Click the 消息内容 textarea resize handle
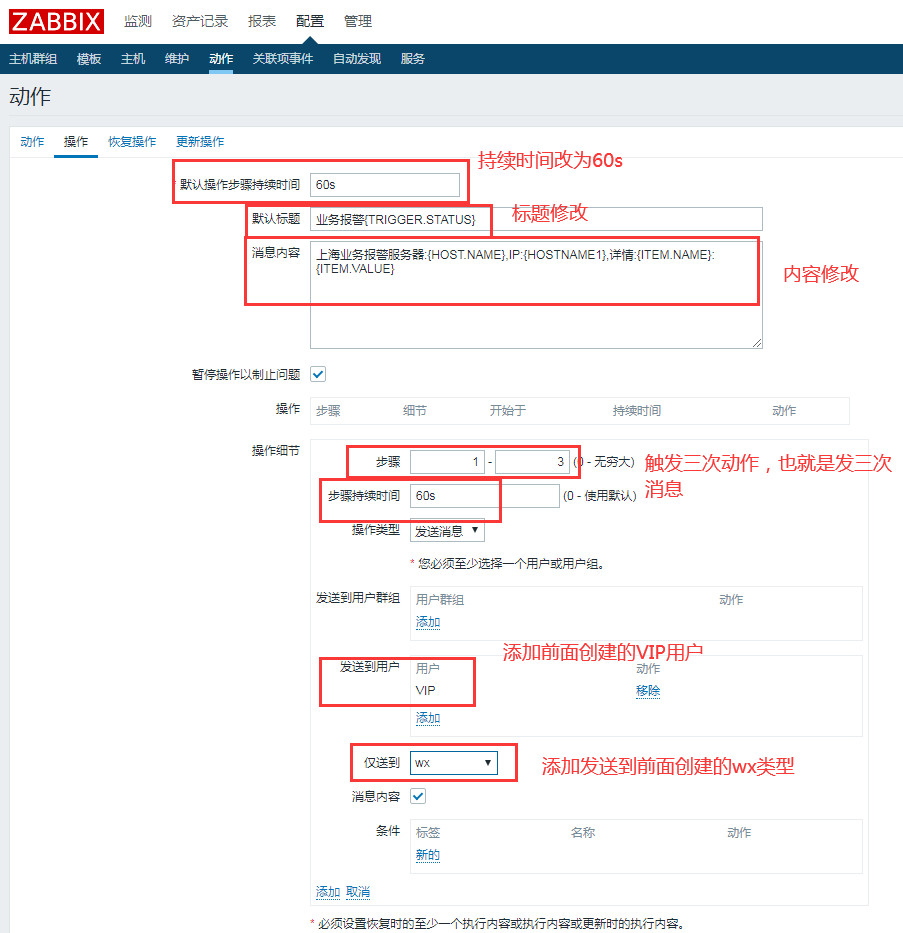The width and height of the screenshot is (903, 933). 757,343
